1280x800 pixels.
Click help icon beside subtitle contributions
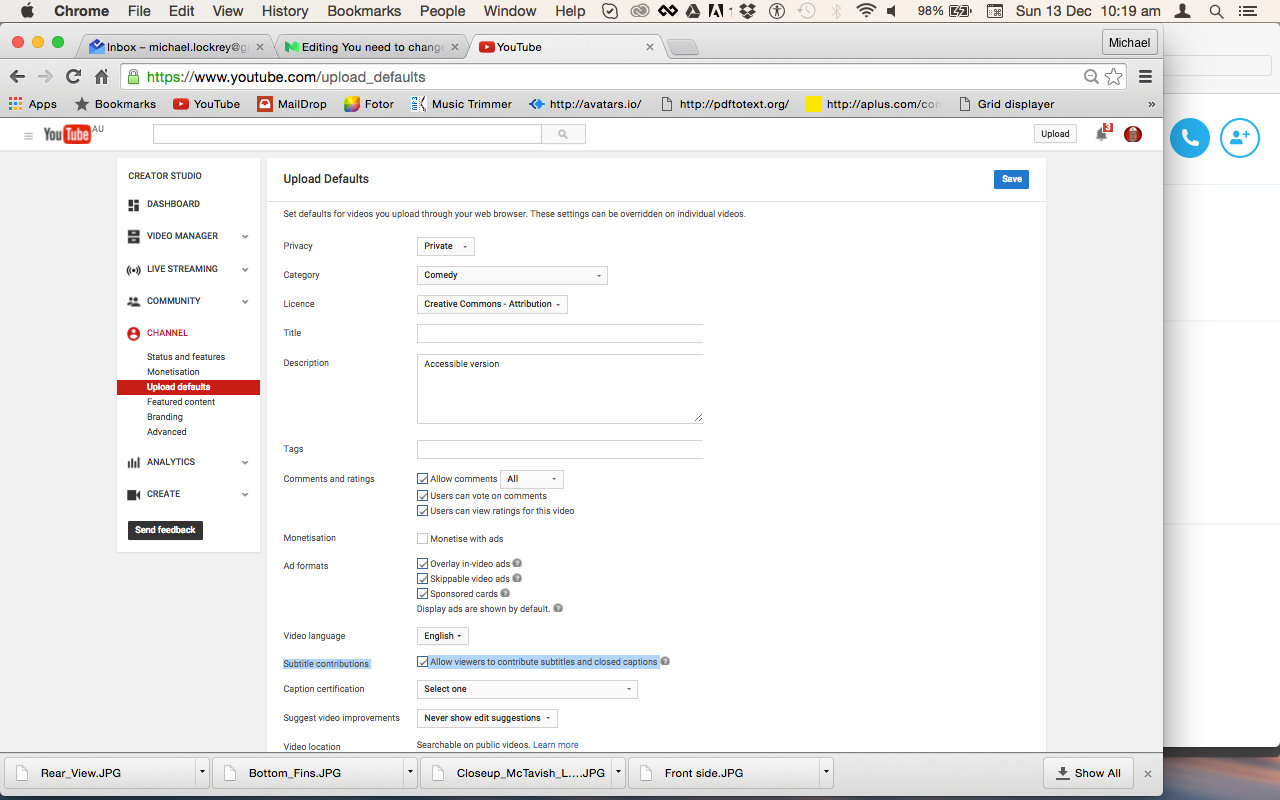tap(665, 661)
